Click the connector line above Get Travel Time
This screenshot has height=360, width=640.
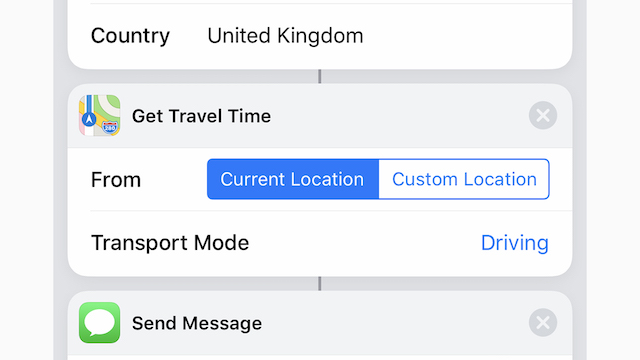[320, 76]
